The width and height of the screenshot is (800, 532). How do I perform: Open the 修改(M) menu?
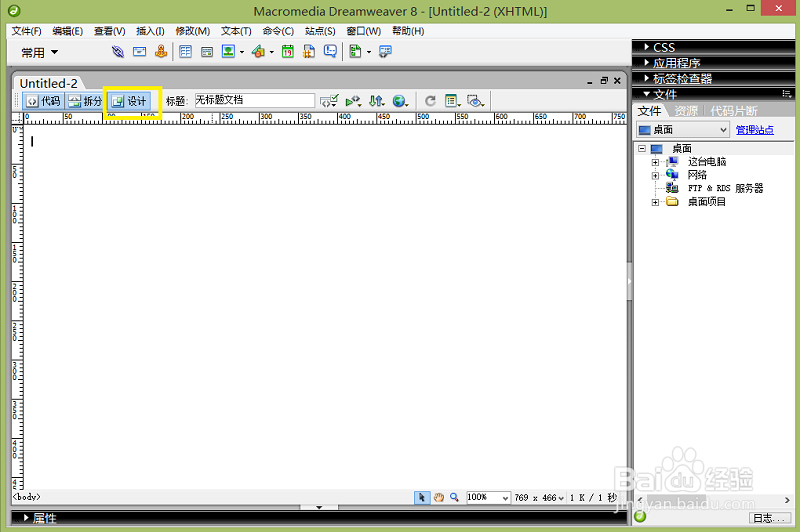(x=193, y=31)
